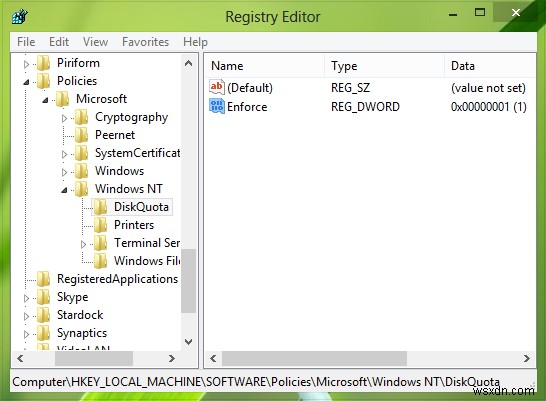
Task: Click the string value icon beside (Default)
Action: (216, 87)
